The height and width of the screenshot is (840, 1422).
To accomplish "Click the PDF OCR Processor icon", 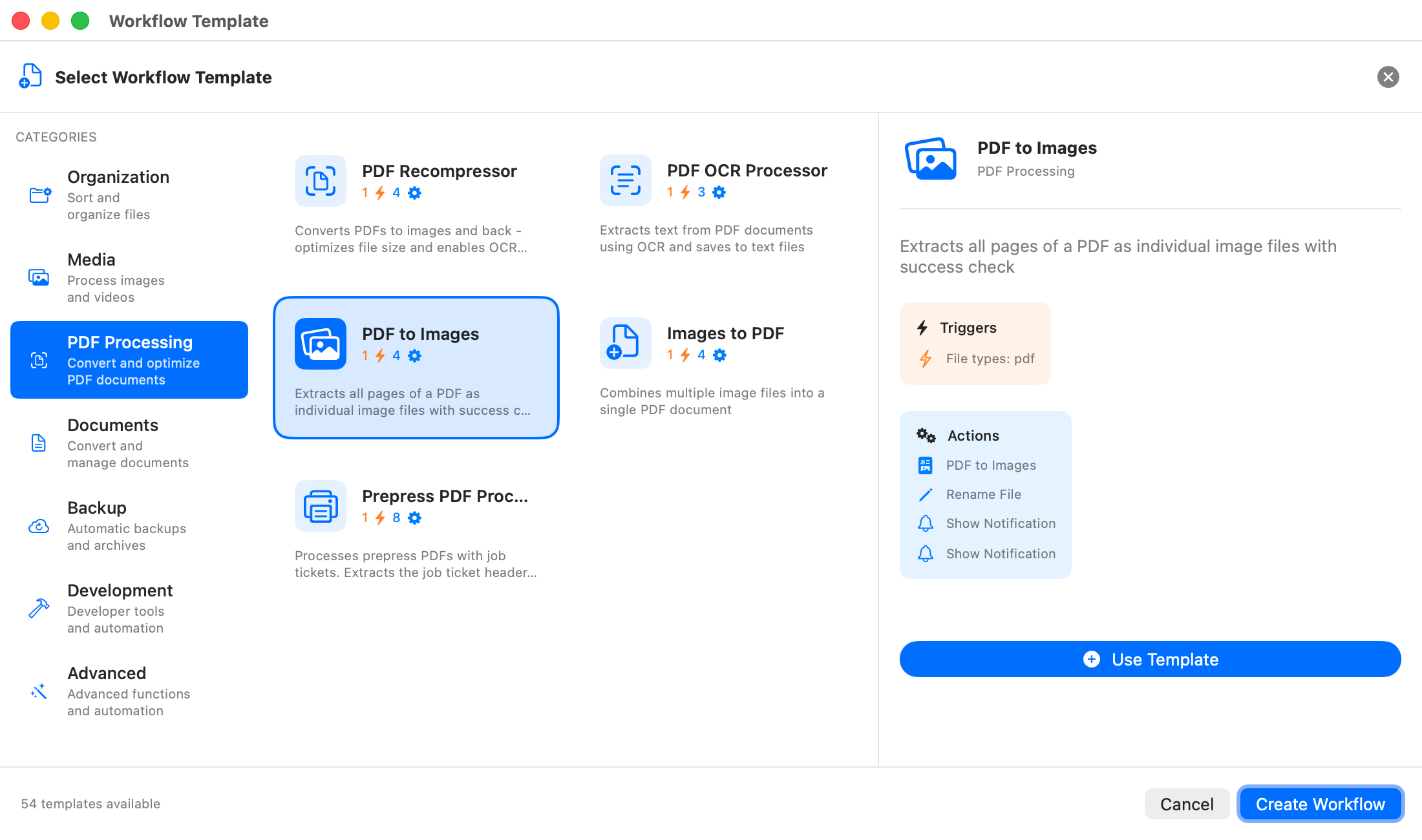I will [x=626, y=180].
